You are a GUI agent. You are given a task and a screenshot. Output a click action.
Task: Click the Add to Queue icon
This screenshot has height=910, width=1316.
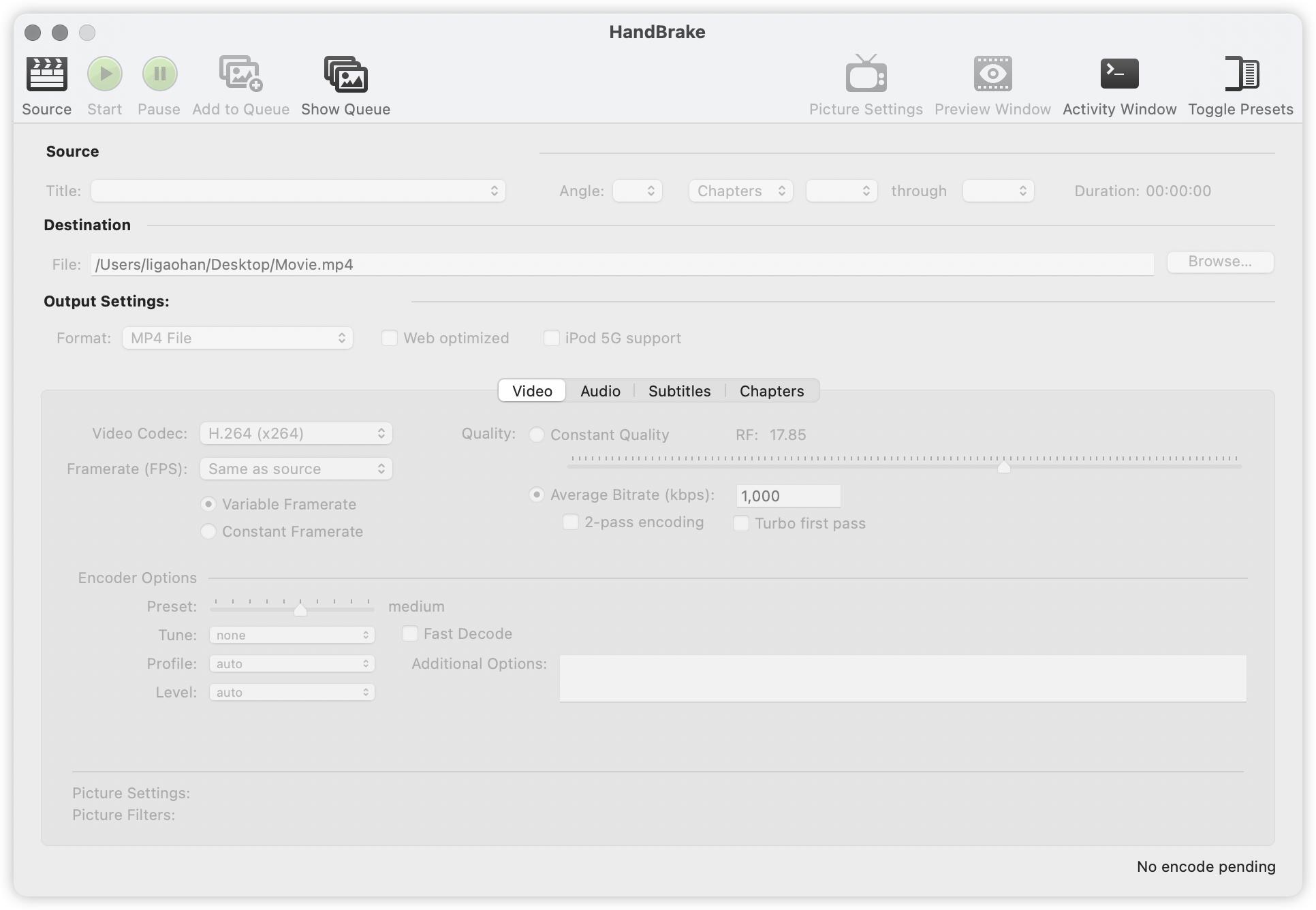[240, 74]
